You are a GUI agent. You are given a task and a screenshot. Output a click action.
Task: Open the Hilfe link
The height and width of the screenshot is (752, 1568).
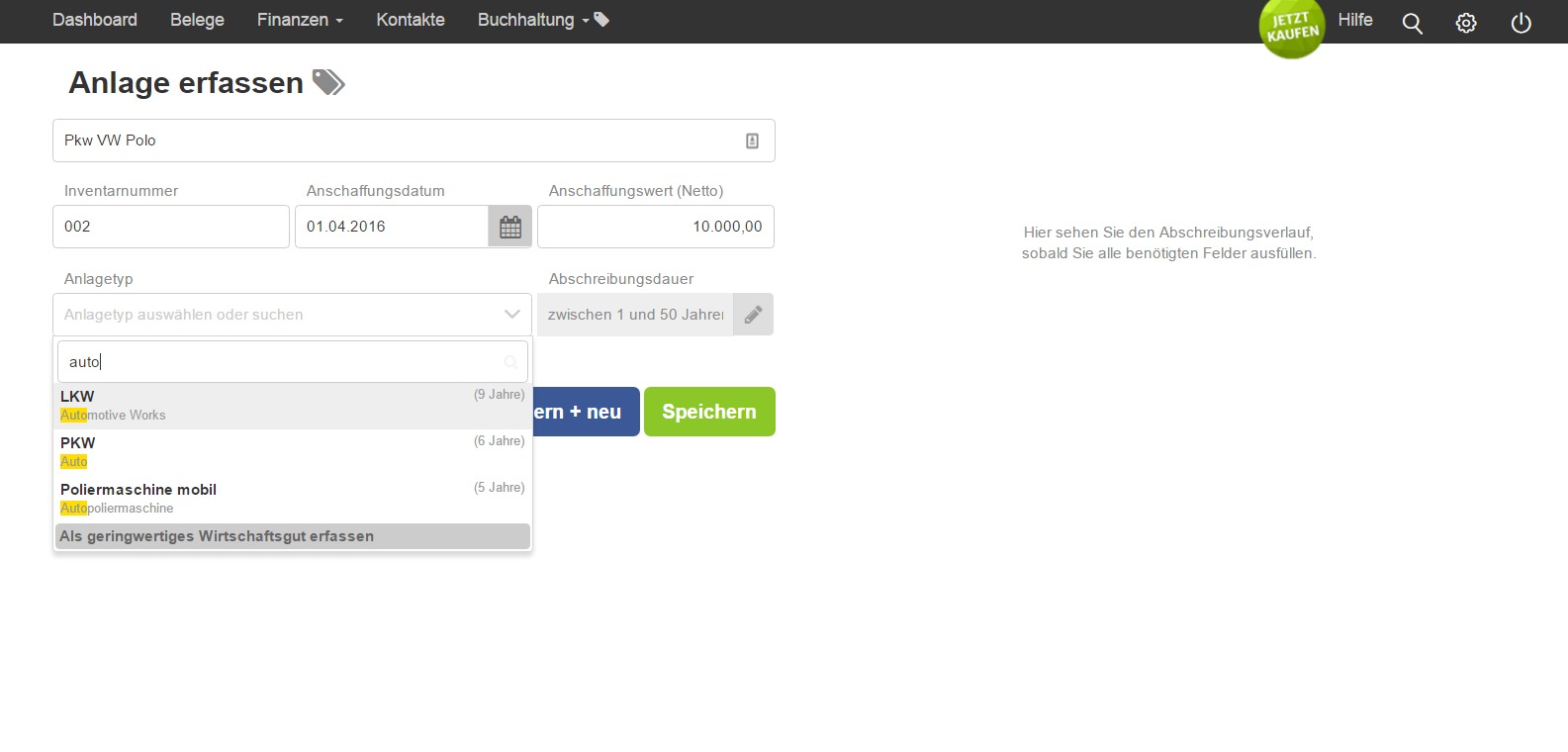[x=1355, y=20]
